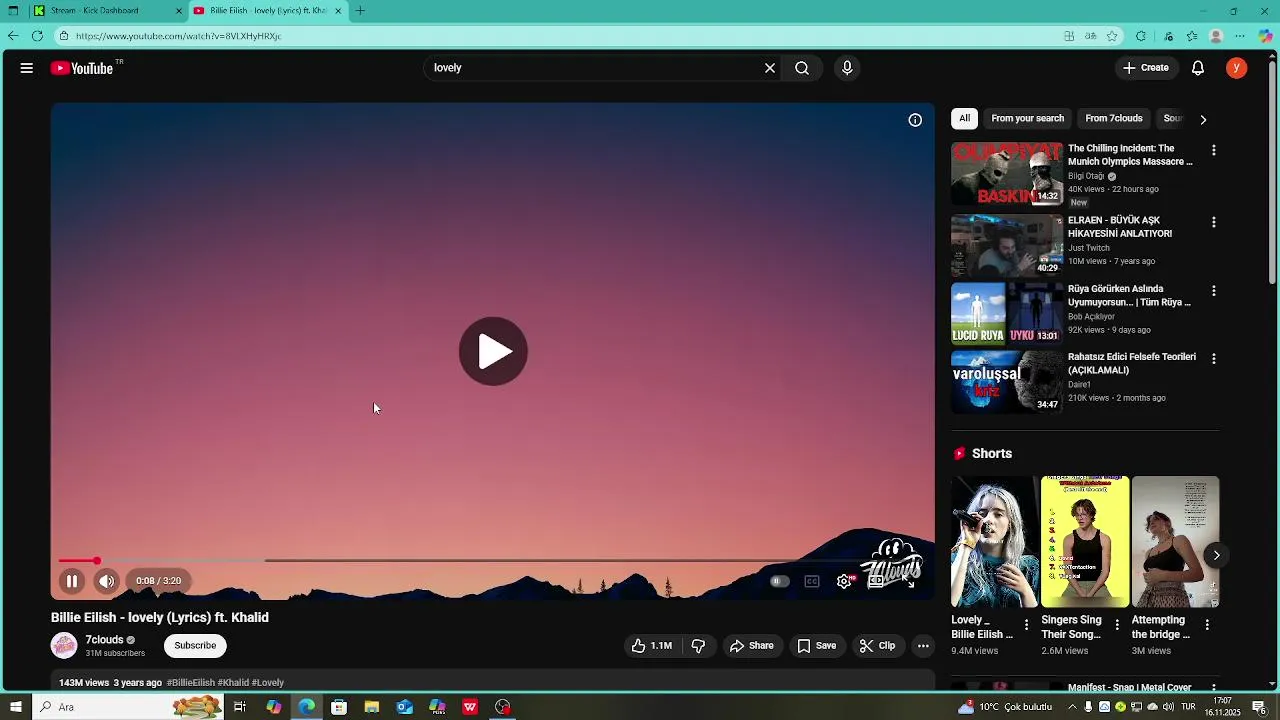Image resolution: width=1280 pixels, height=720 pixels.
Task: Click the Create button
Action: coord(1146,68)
